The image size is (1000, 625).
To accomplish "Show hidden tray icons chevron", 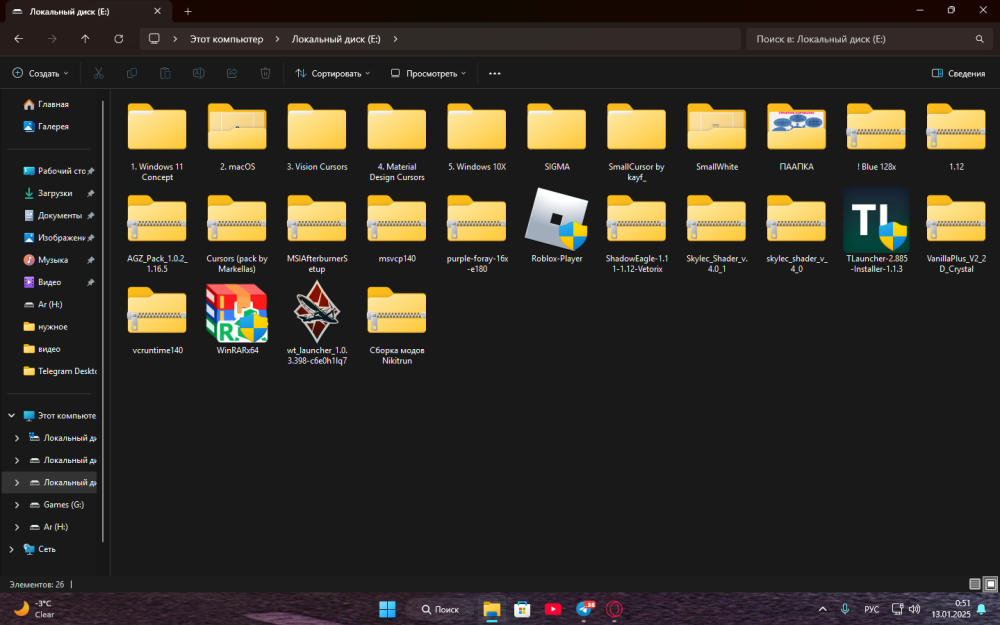I will click(x=823, y=609).
